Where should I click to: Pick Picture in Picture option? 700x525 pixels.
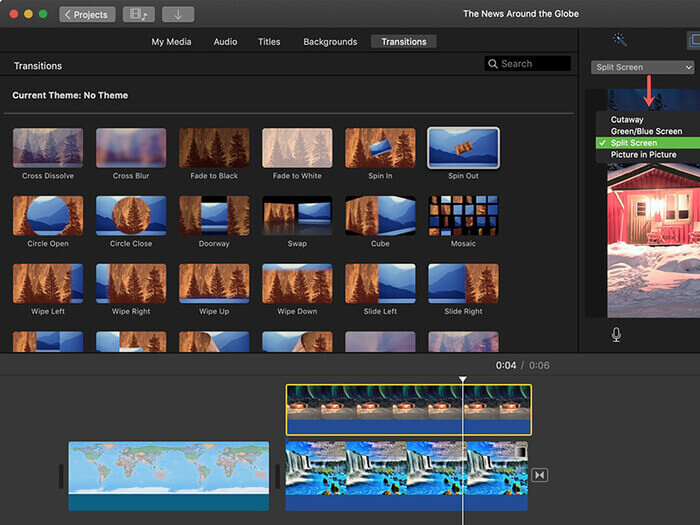[x=643, y=155]
